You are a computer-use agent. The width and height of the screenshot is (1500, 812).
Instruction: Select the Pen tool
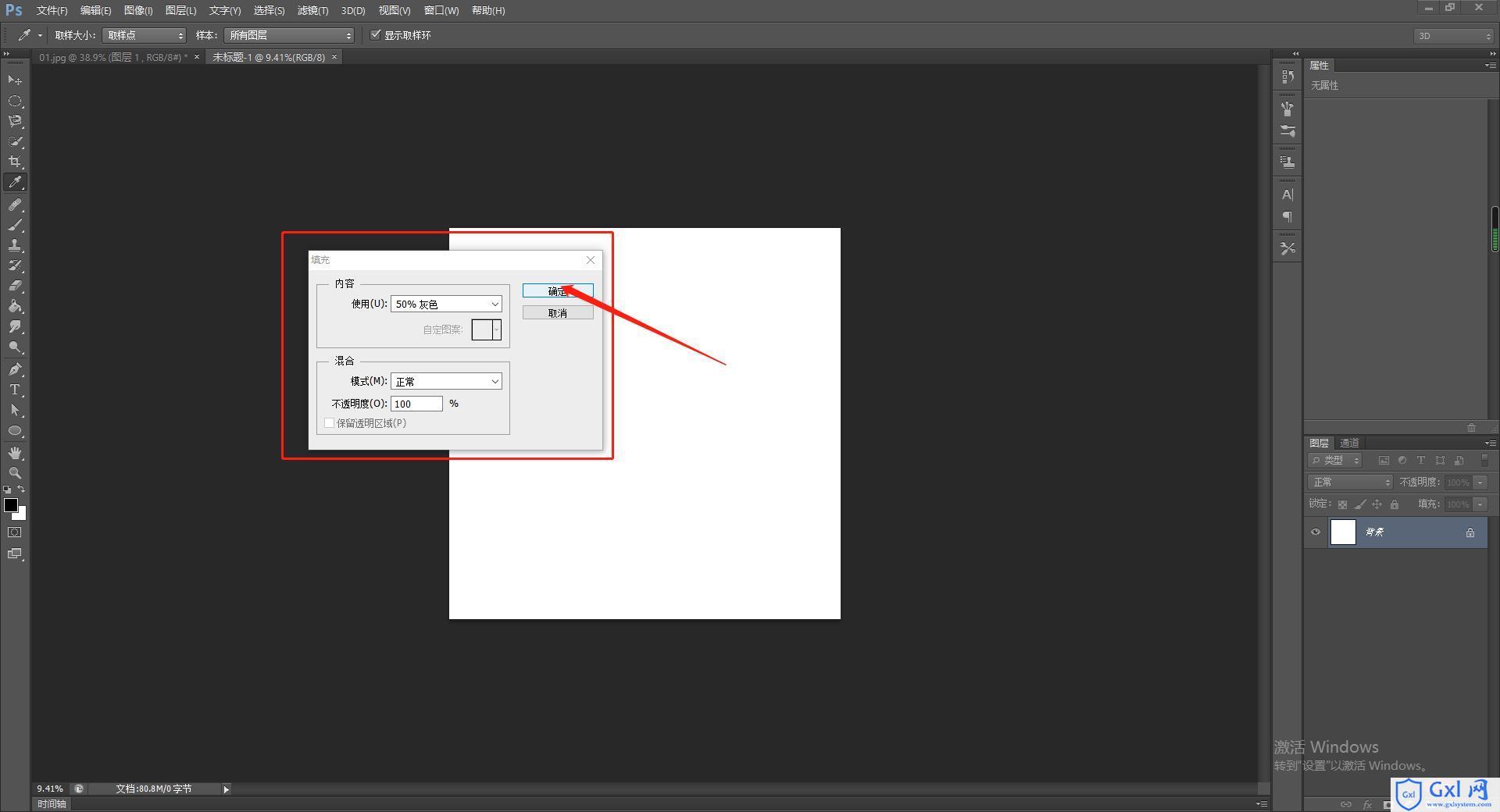tap(15, 369)
